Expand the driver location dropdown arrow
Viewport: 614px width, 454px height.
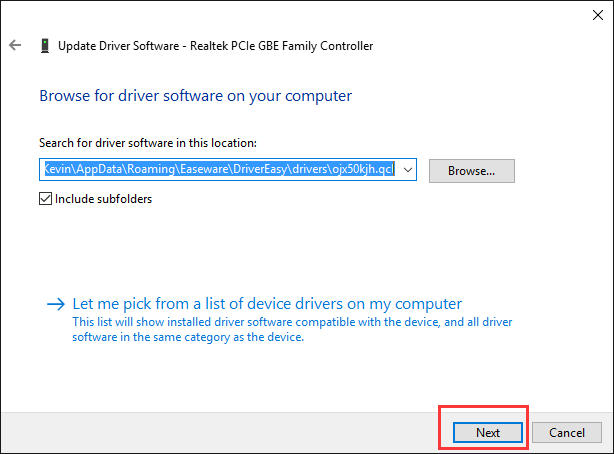408,170
